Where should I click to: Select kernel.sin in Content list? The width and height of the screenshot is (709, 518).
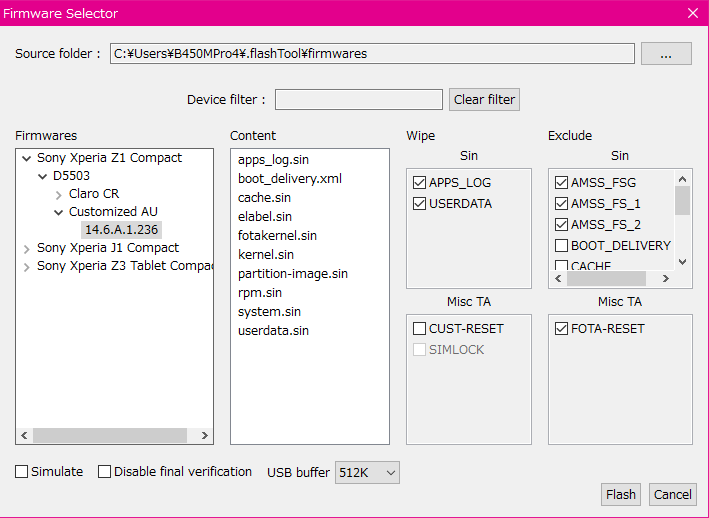click(266, 254)
